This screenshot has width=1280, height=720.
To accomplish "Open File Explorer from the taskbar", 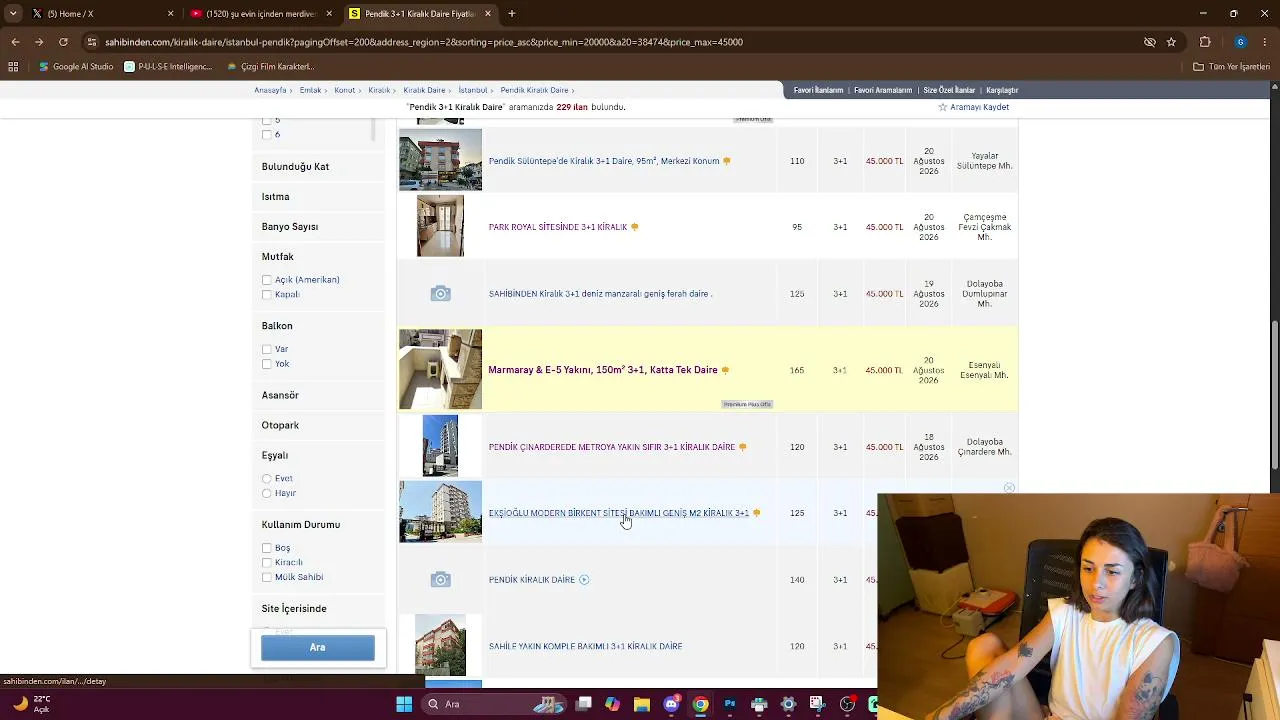I will tap(642, 704).
